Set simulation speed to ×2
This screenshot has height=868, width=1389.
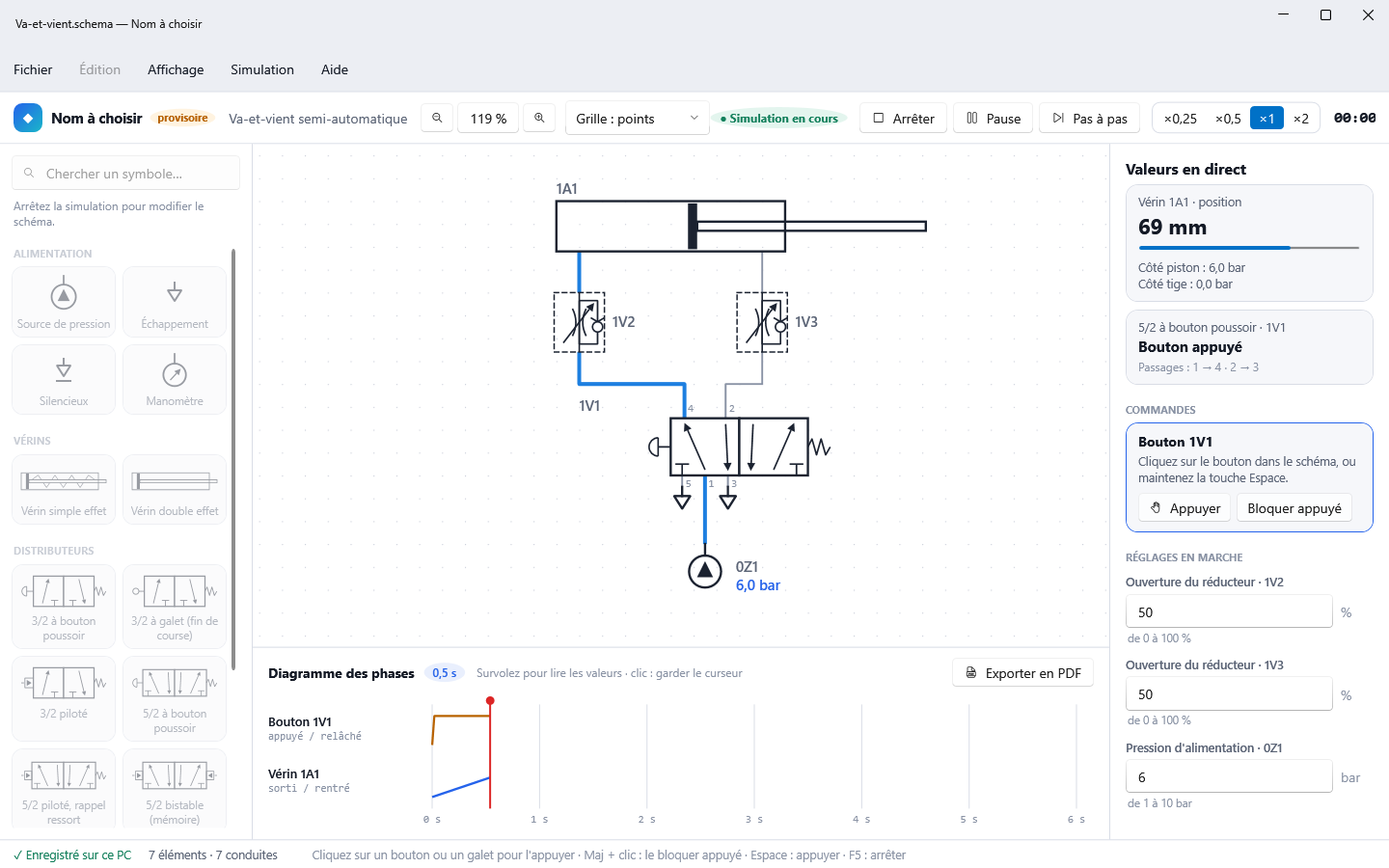tap(1301, 119)
